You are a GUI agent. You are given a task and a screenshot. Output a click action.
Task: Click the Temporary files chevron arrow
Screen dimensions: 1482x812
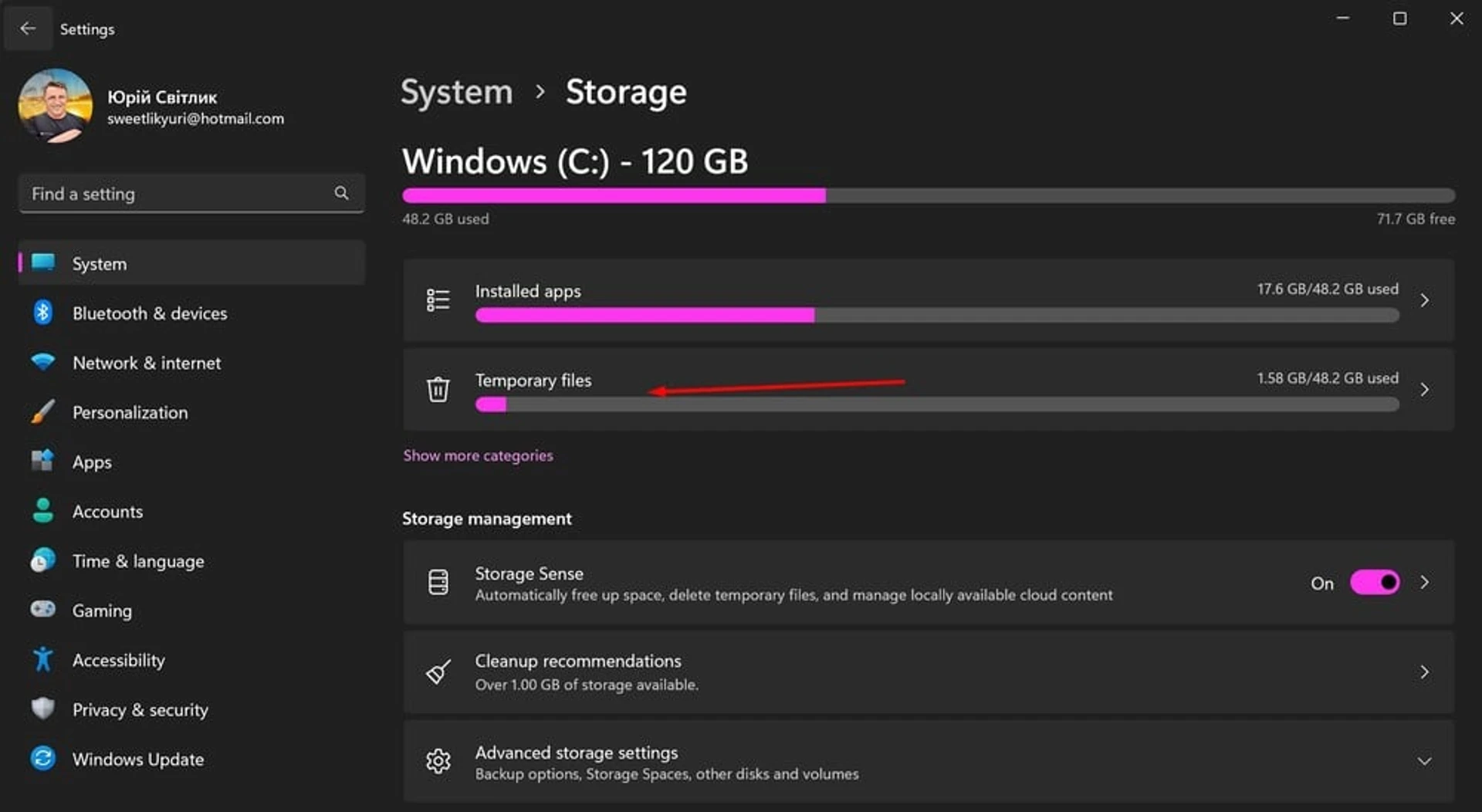click(1424, 390)
